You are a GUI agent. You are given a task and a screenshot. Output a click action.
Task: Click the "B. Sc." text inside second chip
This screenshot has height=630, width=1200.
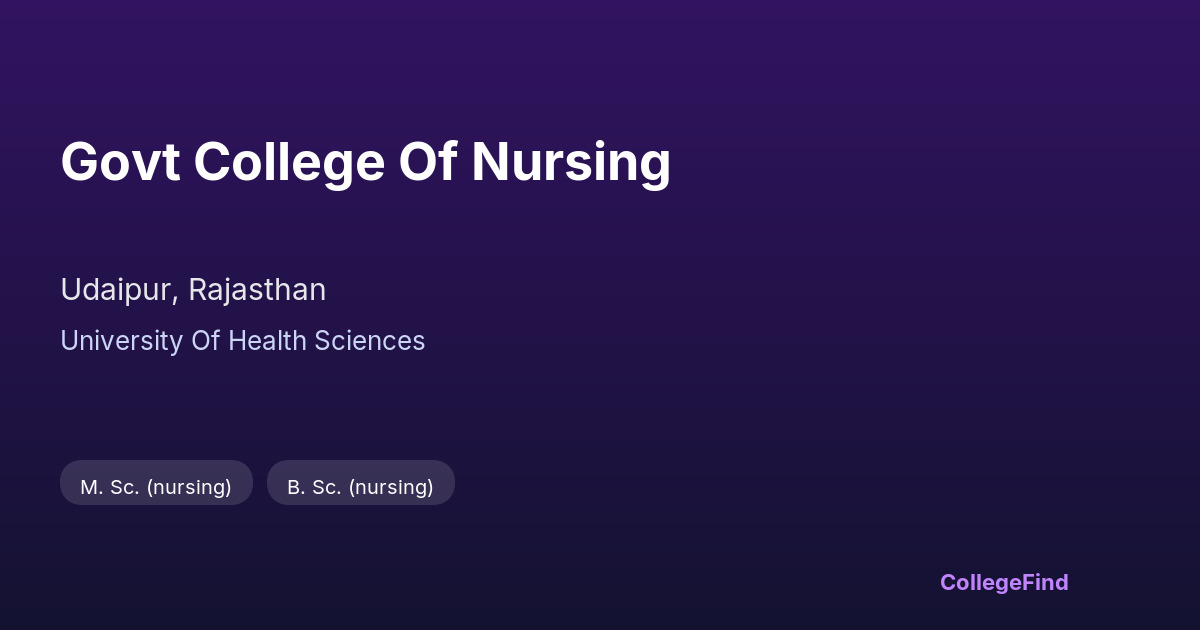(x=315, y=487)
